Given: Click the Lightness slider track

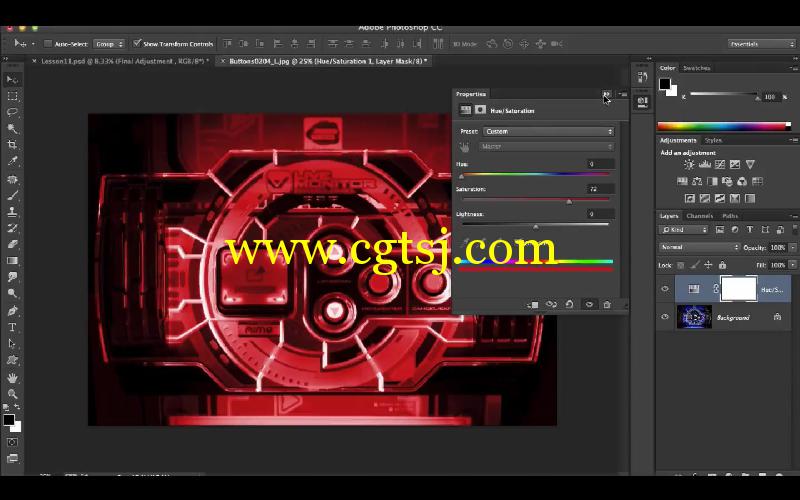Looking at the screenshot, I should [x=536, y=224].
